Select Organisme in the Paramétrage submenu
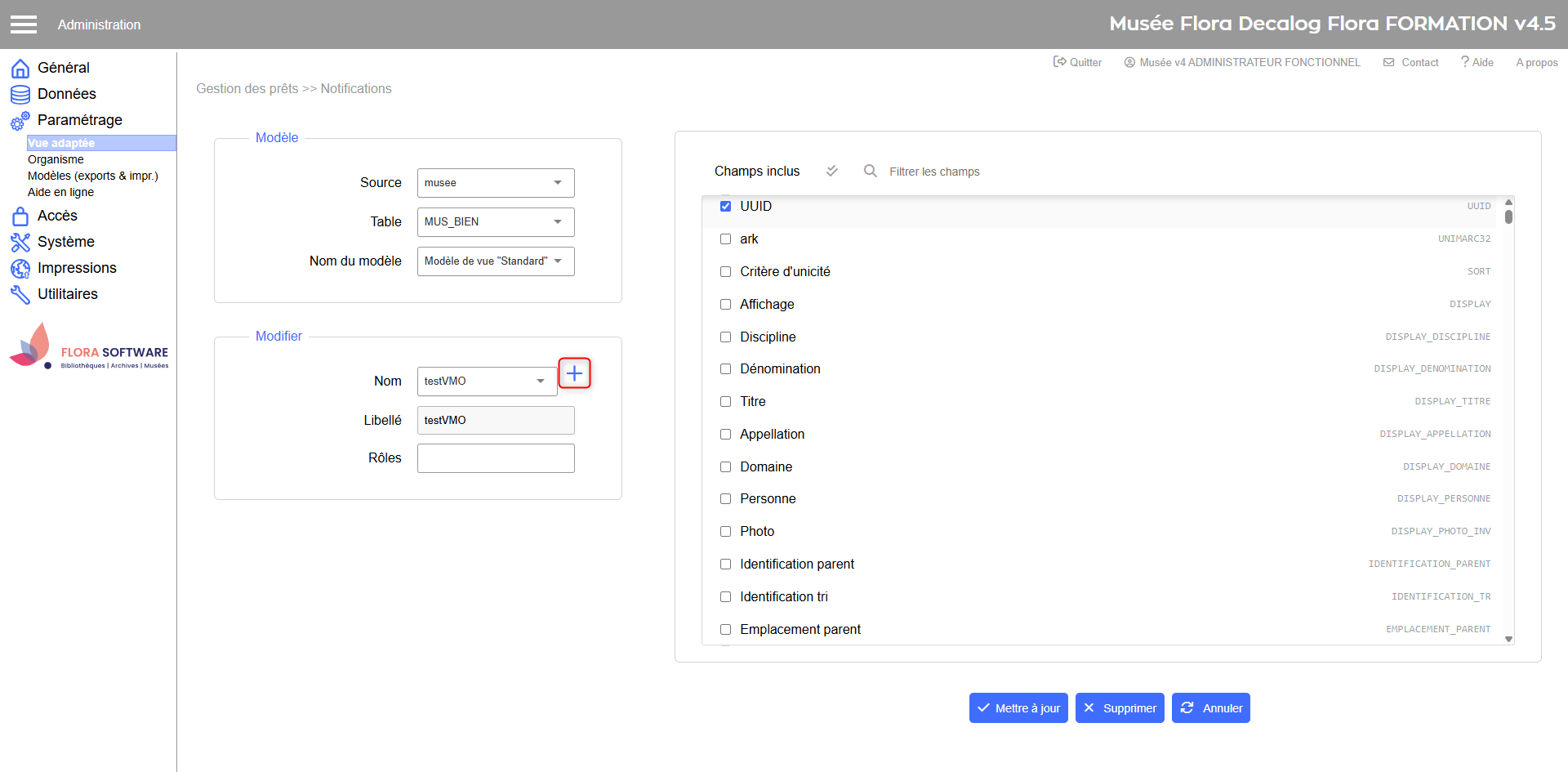 coord(56,160)
